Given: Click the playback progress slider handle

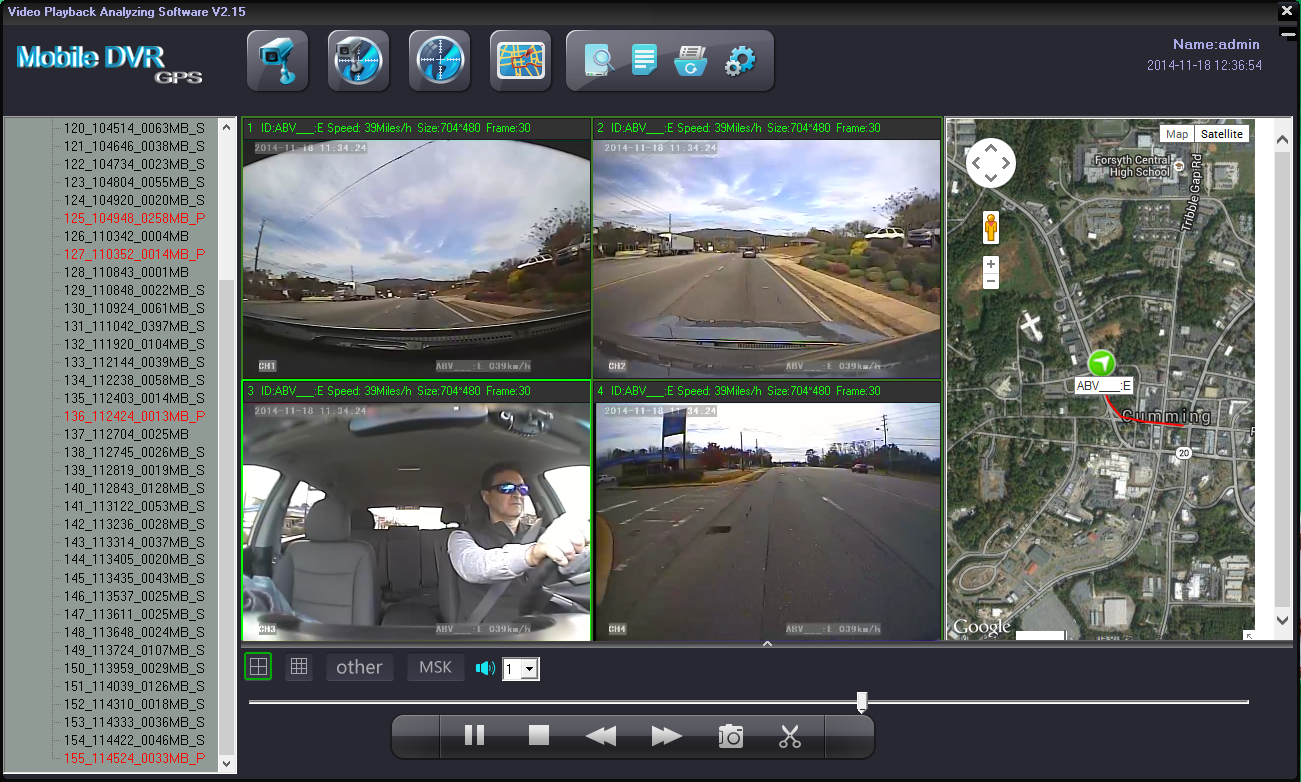Looking at the screenshot, I should (x=862, y=701).
